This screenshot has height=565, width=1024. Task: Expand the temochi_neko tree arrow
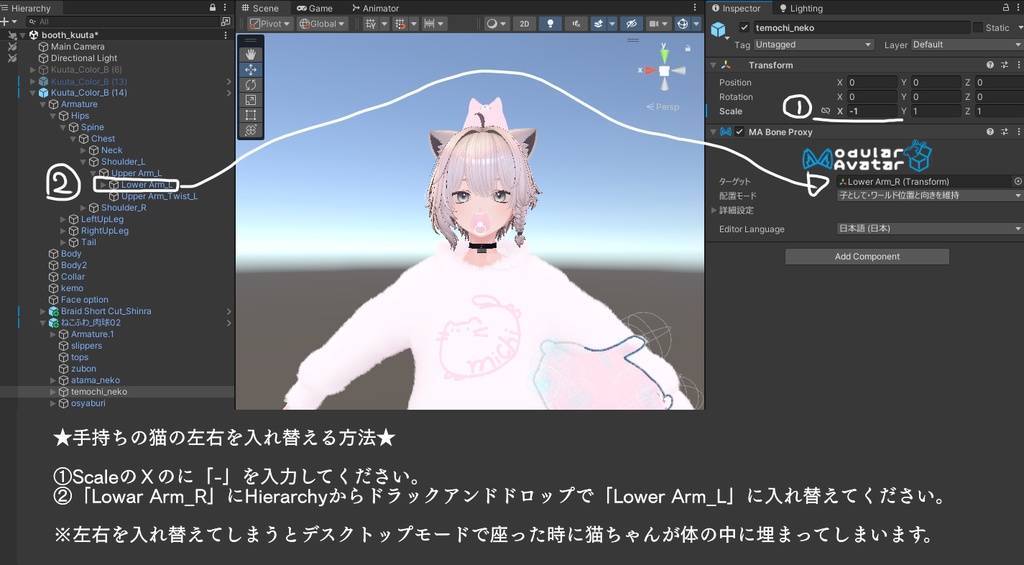[x=54, y=392]
